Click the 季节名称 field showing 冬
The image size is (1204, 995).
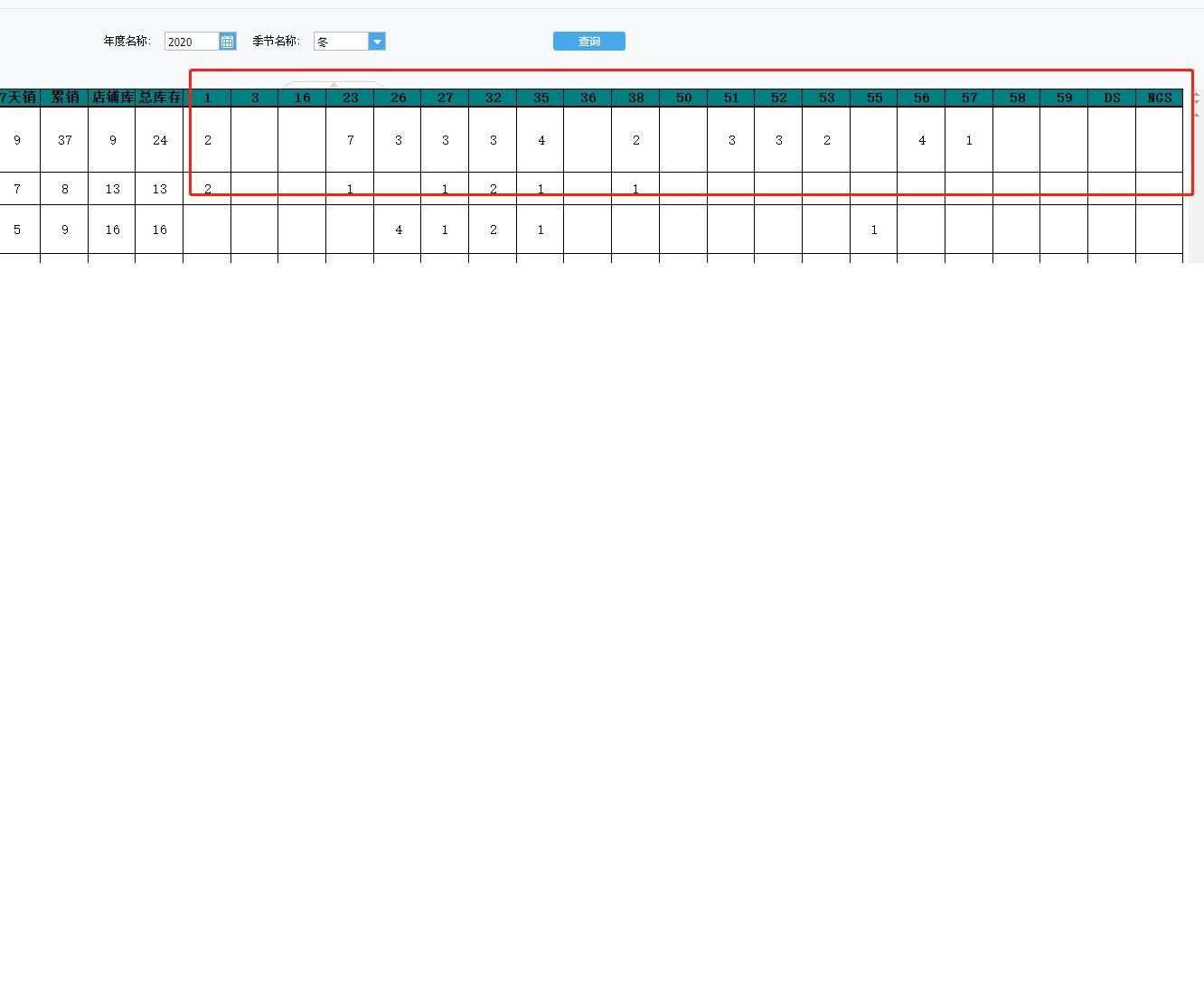341,42
